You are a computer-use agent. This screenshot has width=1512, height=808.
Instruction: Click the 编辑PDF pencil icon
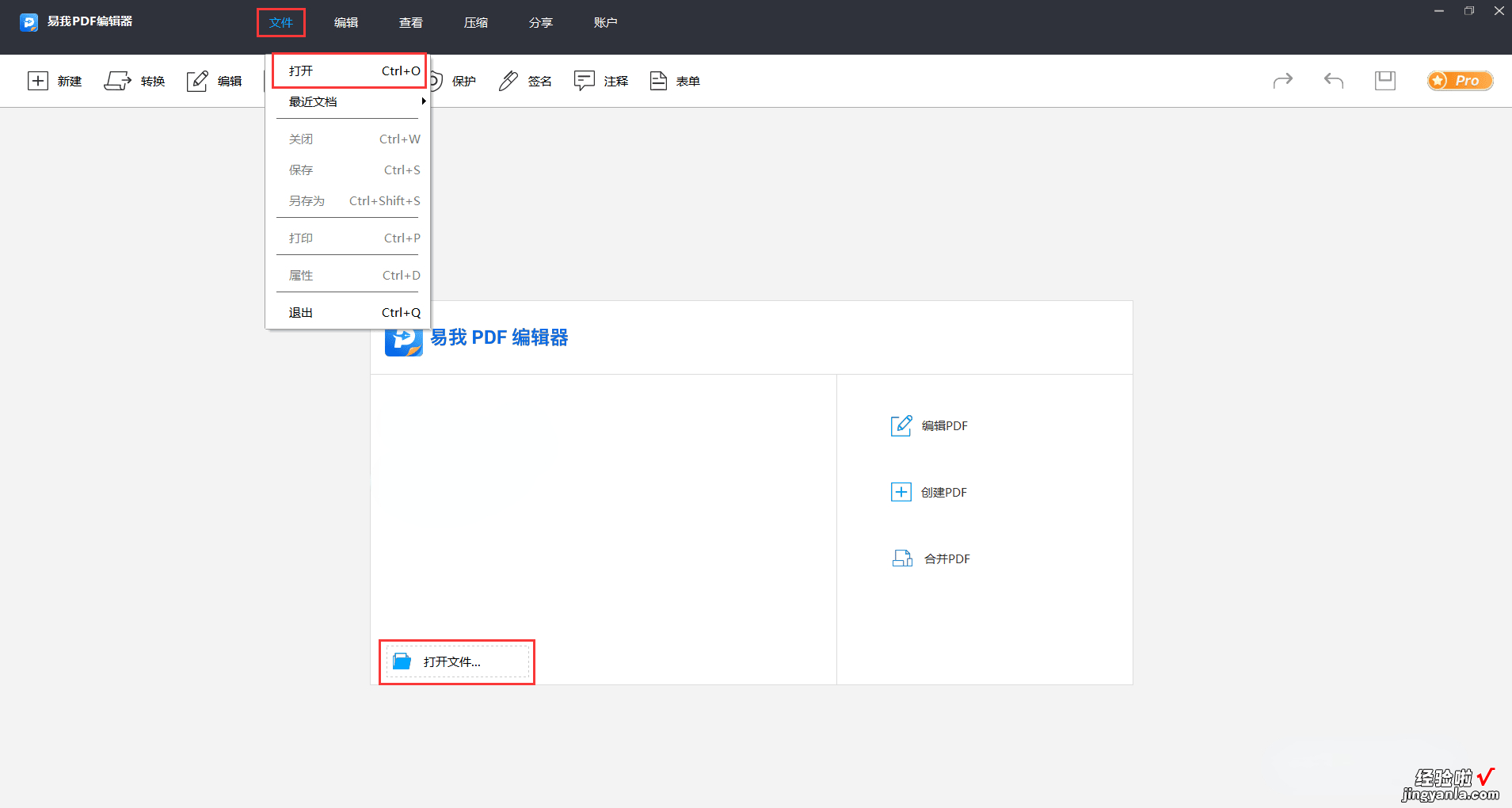pos(901,426)
